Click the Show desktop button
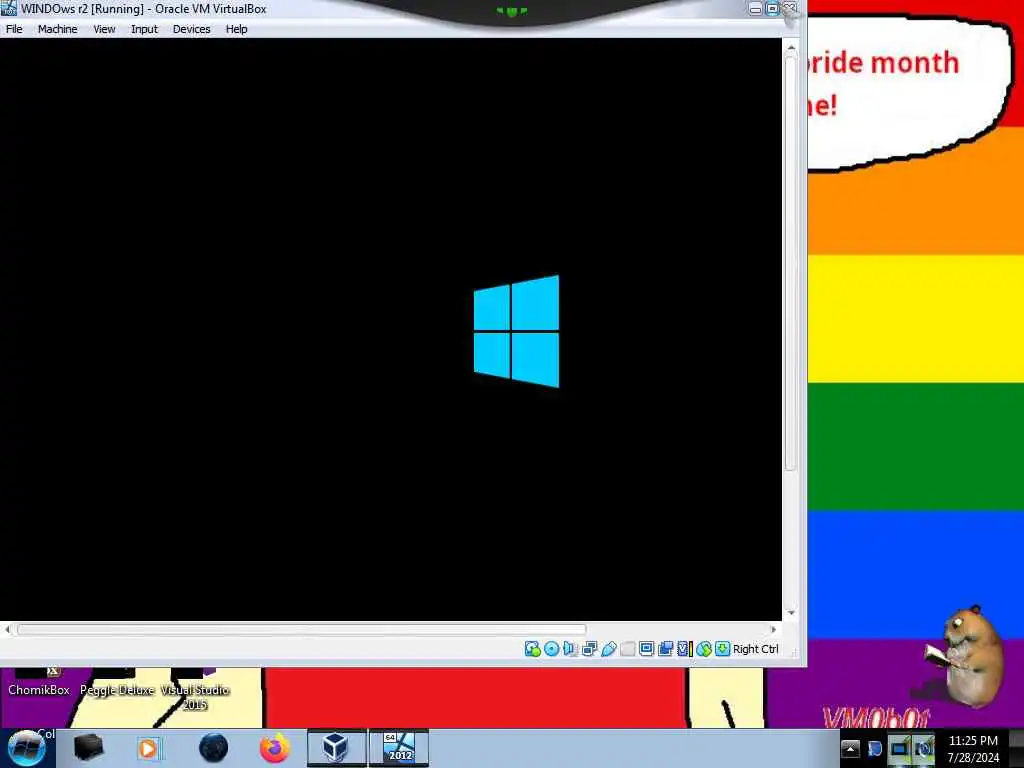Viewport: 1024px width, 768px height. click(x=1016, y=749)
